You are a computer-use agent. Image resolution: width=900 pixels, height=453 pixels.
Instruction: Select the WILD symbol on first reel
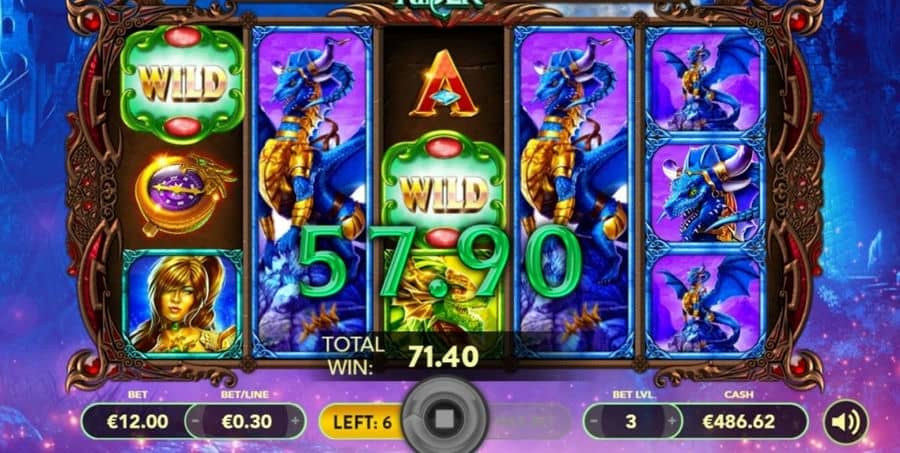(182, 84)
